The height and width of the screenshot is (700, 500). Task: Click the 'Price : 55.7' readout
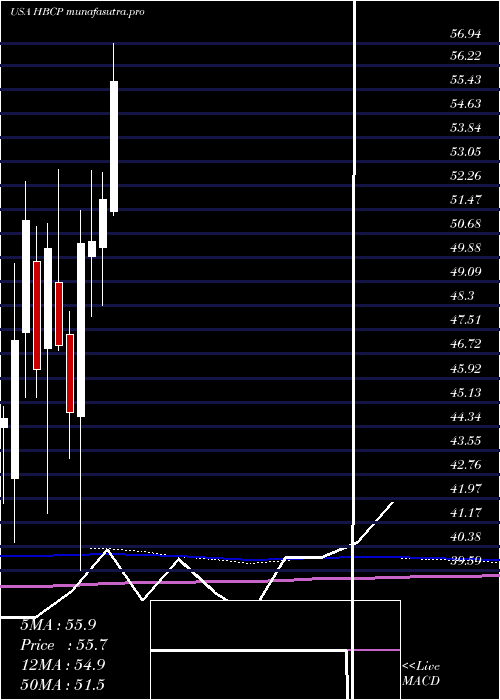click(x=64, y=645)
